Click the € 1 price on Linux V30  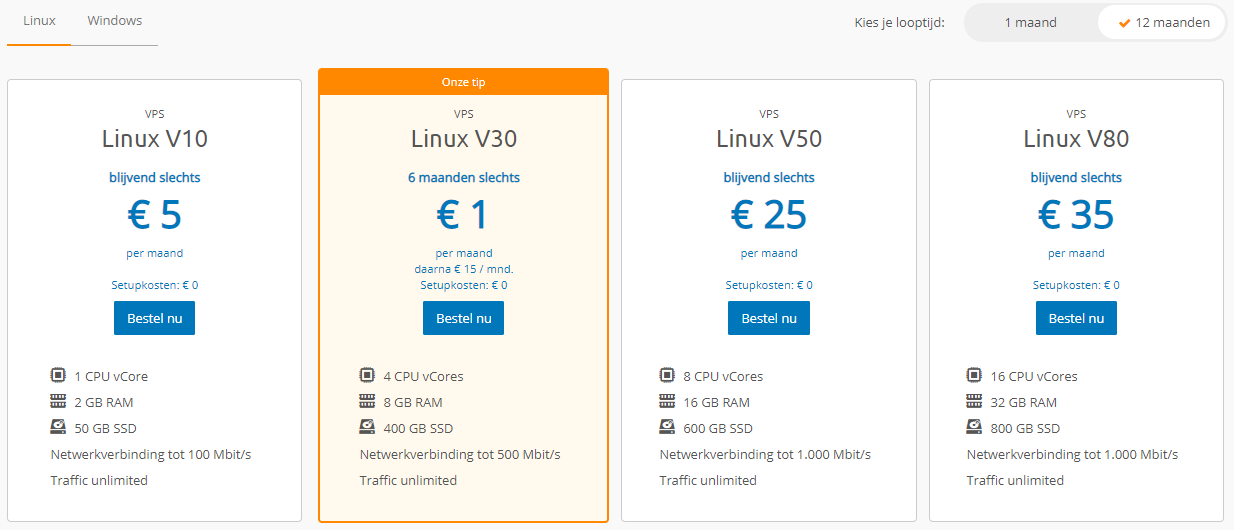463,215
